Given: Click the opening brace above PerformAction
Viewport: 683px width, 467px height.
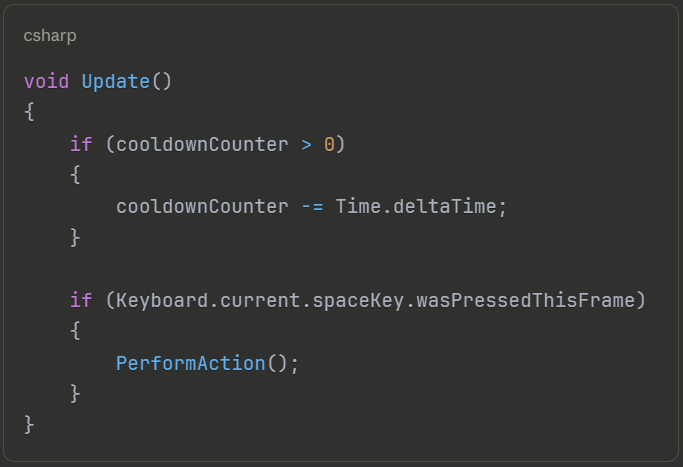Looking at the screenshot, I should click(x=75, y=331).
